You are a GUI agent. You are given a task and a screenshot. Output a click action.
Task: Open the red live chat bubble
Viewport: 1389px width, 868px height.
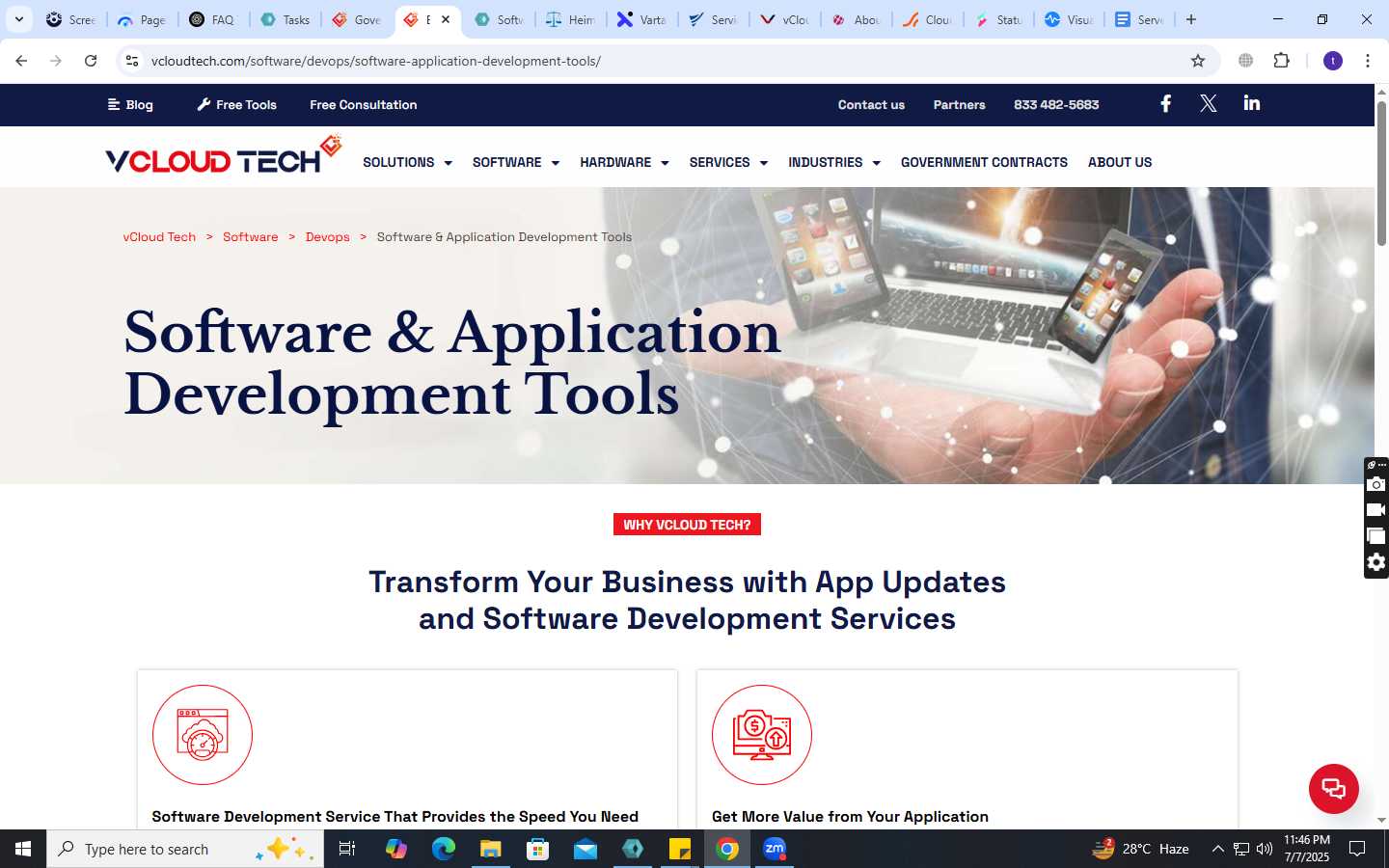(x=1333, y=789)
